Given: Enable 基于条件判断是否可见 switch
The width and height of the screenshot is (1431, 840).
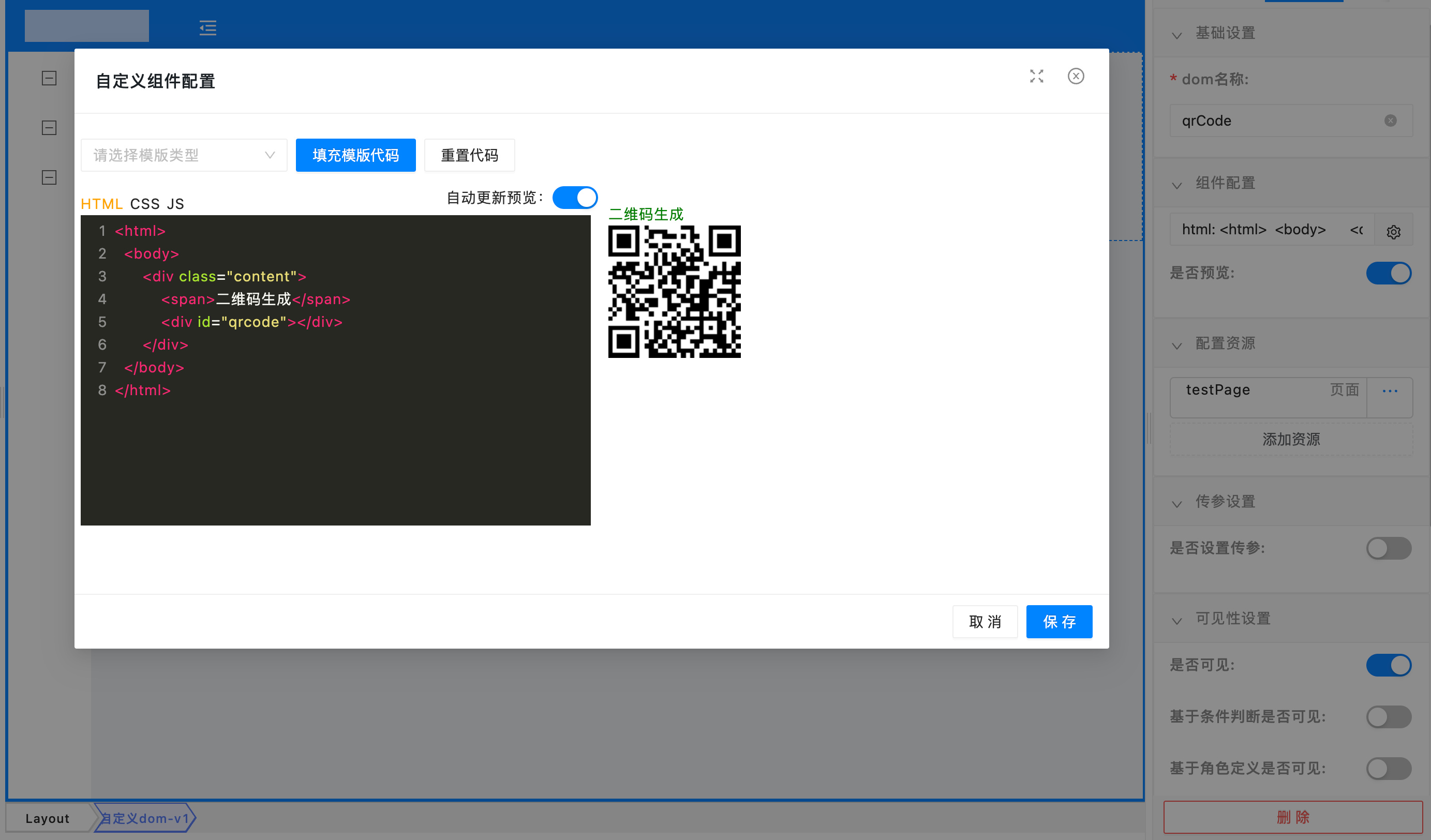Looking at the screenshot, I should click(1389, 717).
